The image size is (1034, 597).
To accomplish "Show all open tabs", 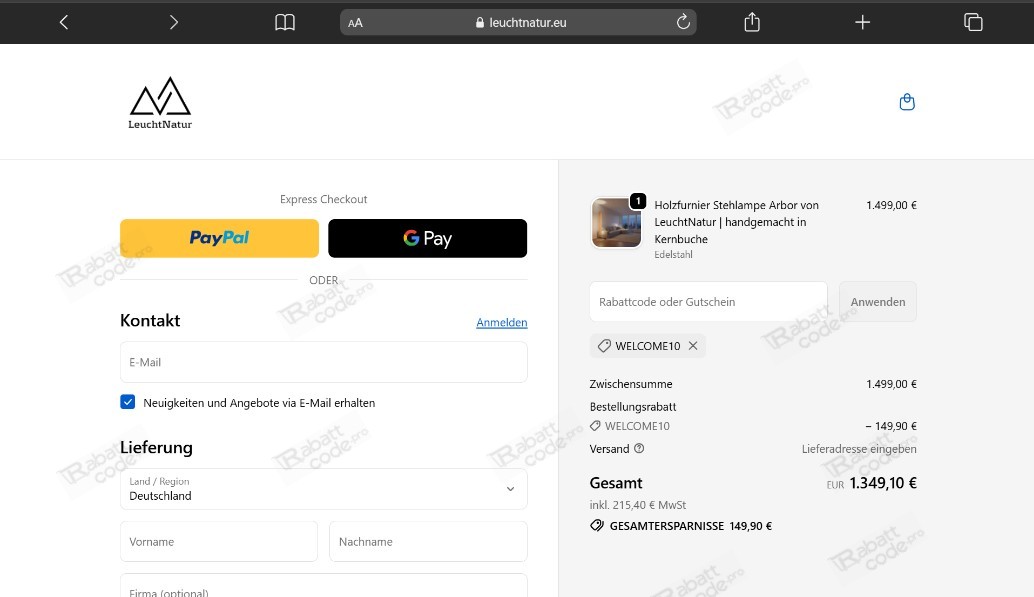I will coord(973,21).
